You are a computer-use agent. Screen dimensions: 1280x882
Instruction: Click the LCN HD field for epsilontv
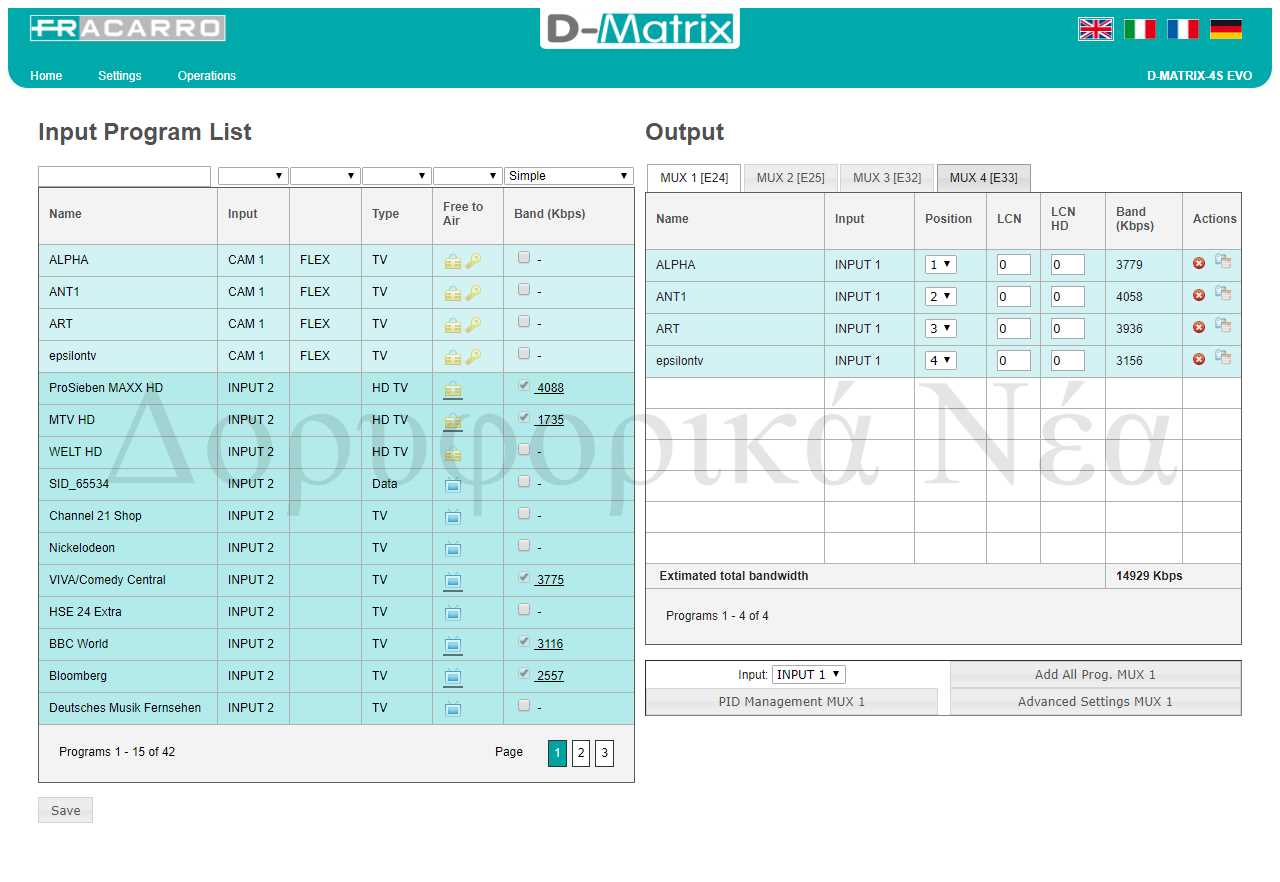[1068, 361]
